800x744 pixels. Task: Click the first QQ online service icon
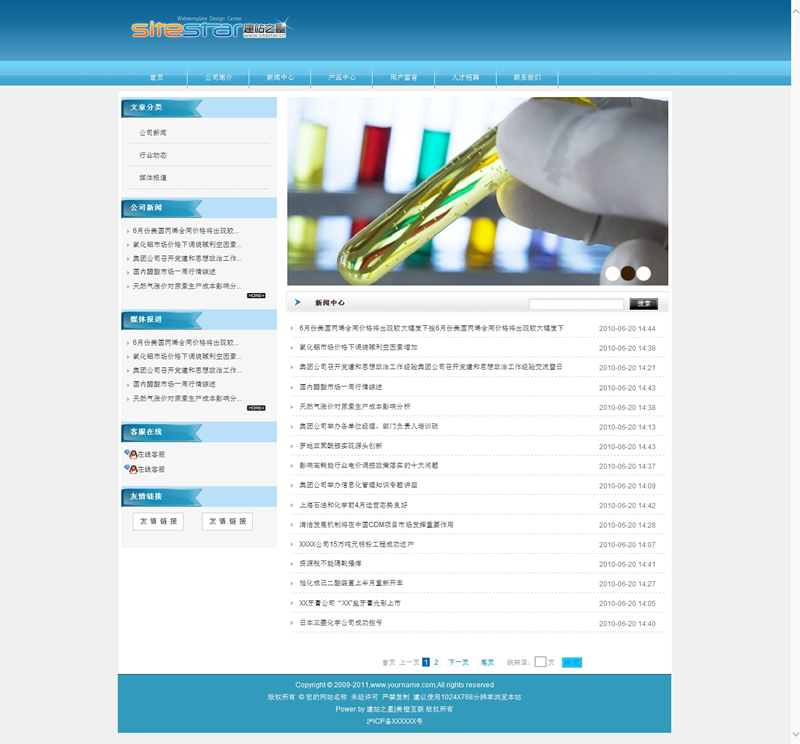point(131,454)
